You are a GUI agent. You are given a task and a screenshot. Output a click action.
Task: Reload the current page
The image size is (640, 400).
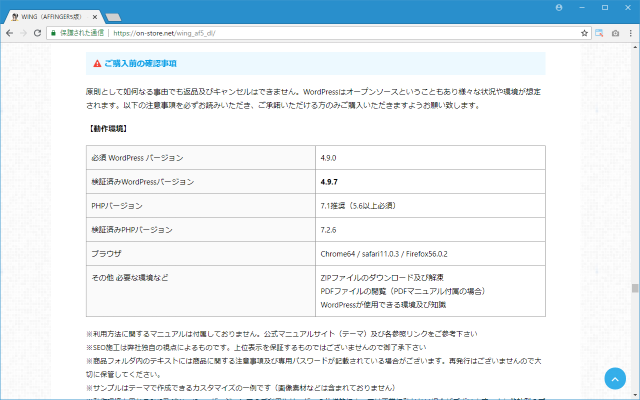pos(39,33)
